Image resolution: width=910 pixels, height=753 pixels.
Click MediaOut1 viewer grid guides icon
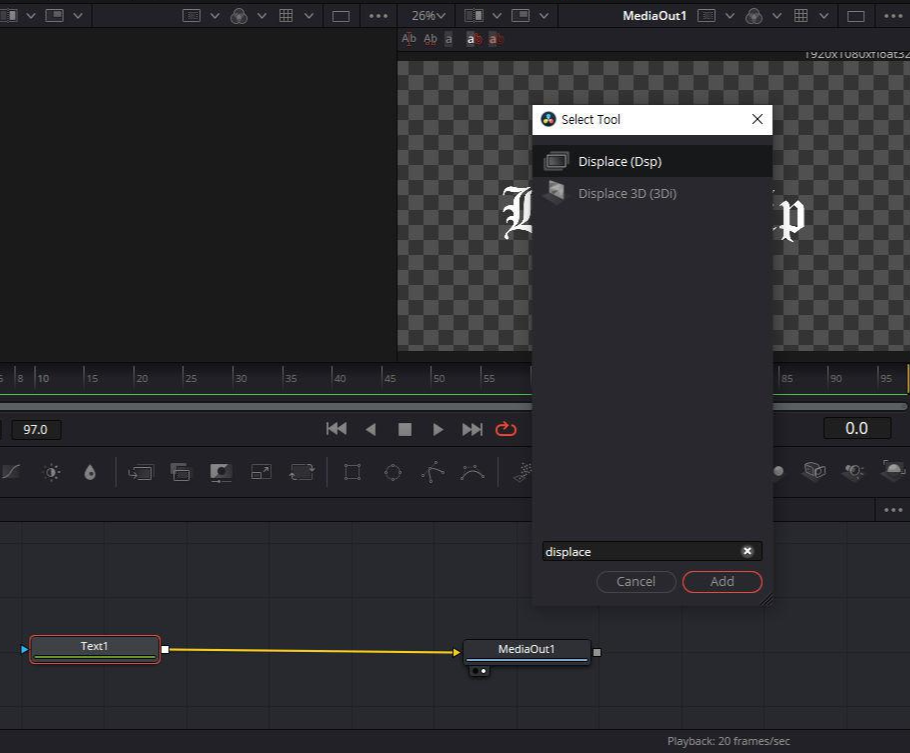801,16
